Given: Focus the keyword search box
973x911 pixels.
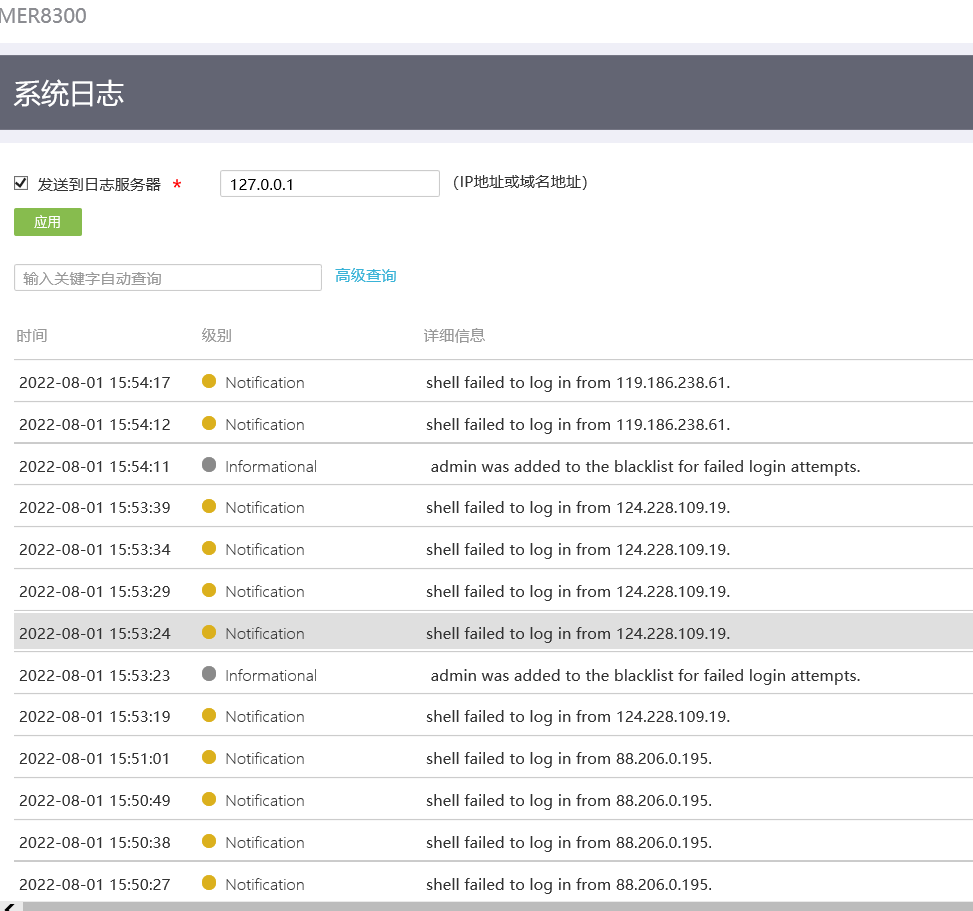Looking at the screenshot, I should [168, 278].
